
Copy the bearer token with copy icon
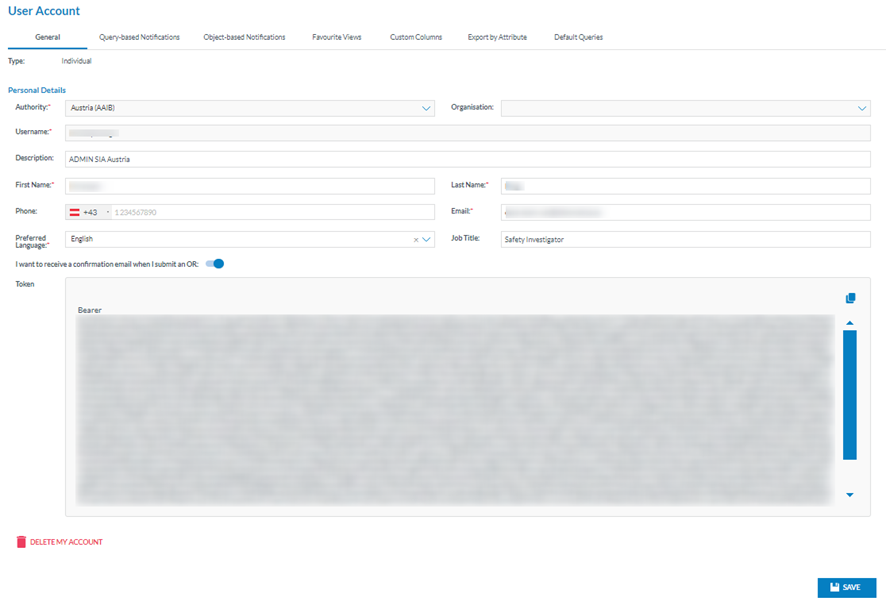click(850, 298)
